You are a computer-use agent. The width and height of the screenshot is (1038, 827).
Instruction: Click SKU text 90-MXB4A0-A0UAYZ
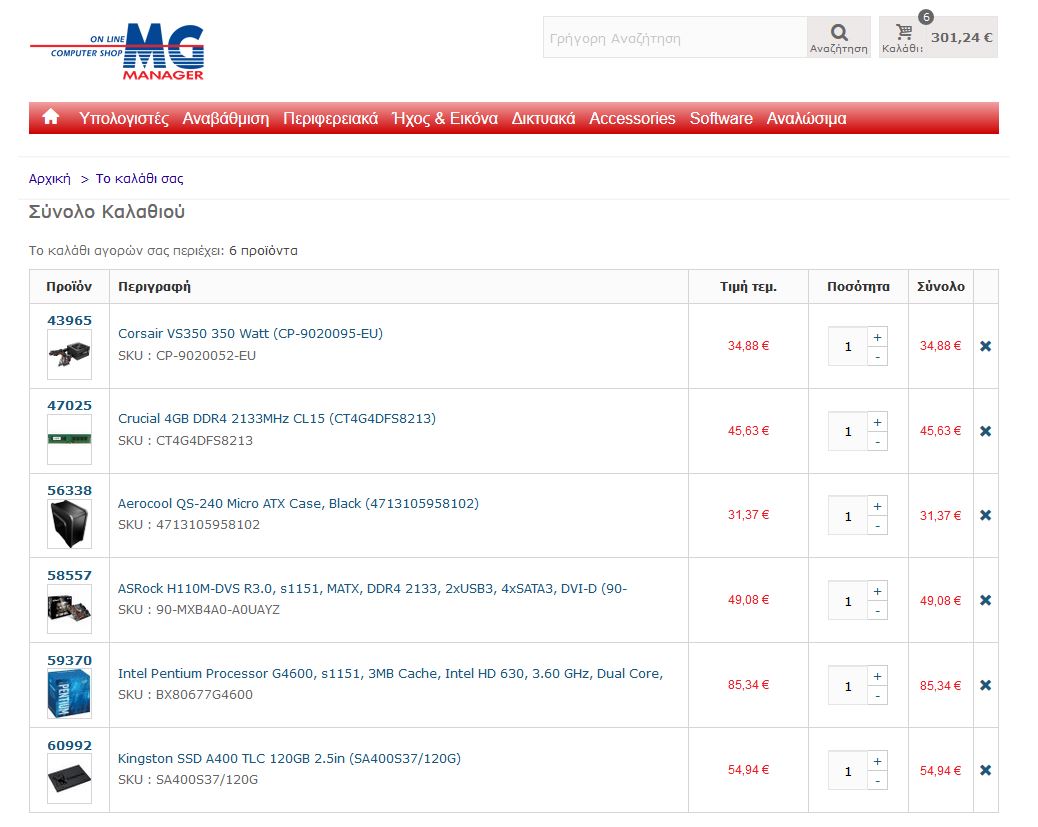pyautogui.click(x=218, y=610)
